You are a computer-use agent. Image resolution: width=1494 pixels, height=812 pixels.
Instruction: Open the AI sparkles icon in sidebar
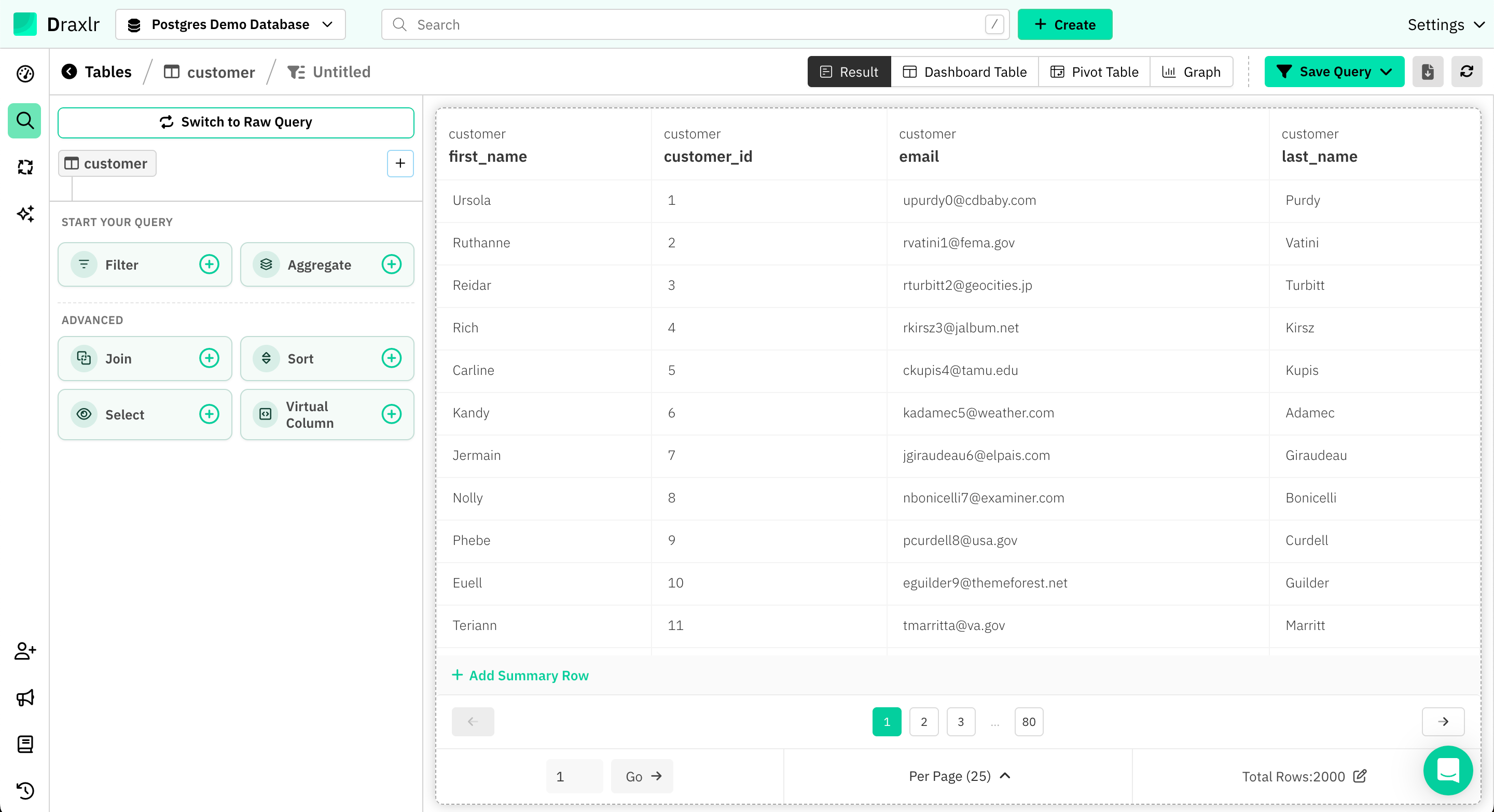[25, 214]
